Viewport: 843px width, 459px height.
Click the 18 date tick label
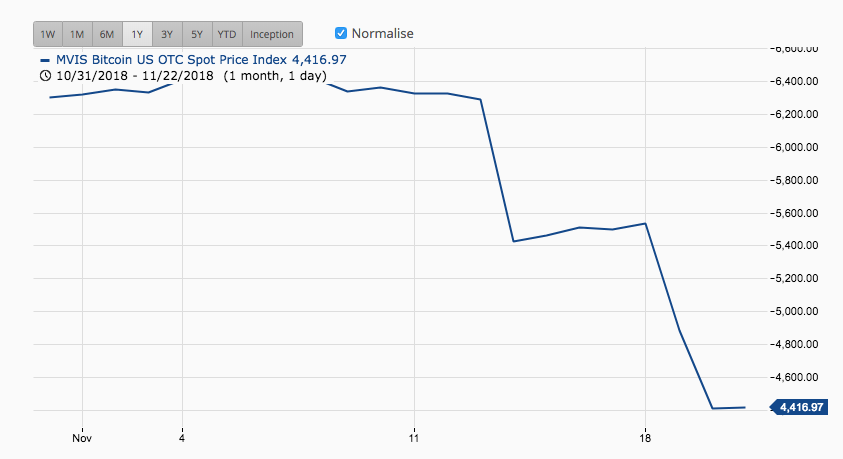click(645, 438)
